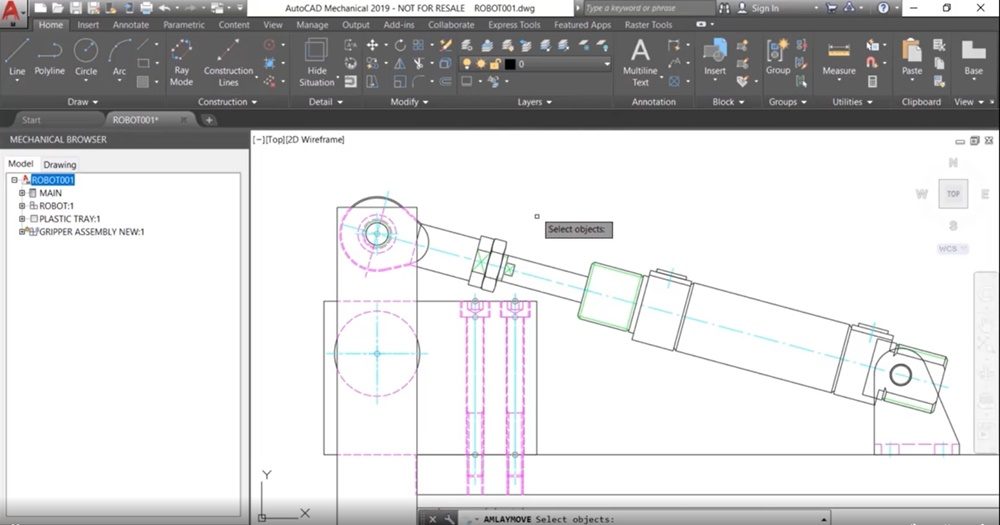
Task: Click the Sign In button
Action: [x=765, y=8]
